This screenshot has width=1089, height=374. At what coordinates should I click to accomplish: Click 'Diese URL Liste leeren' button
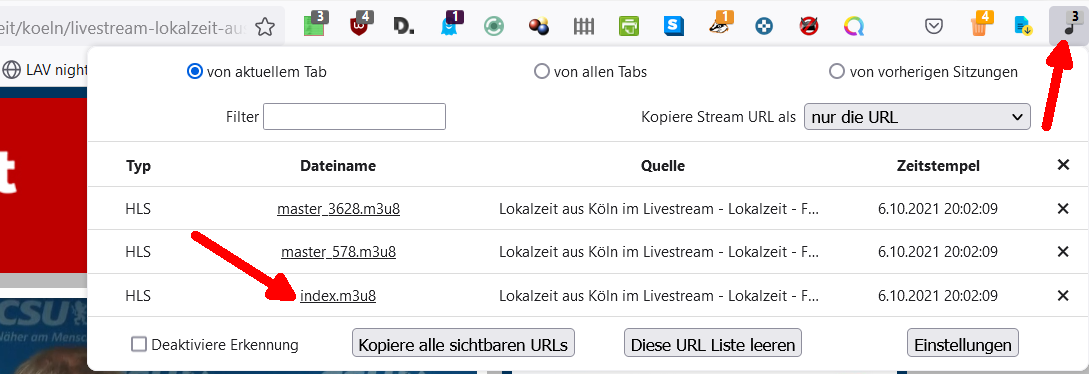pos(713,344)
